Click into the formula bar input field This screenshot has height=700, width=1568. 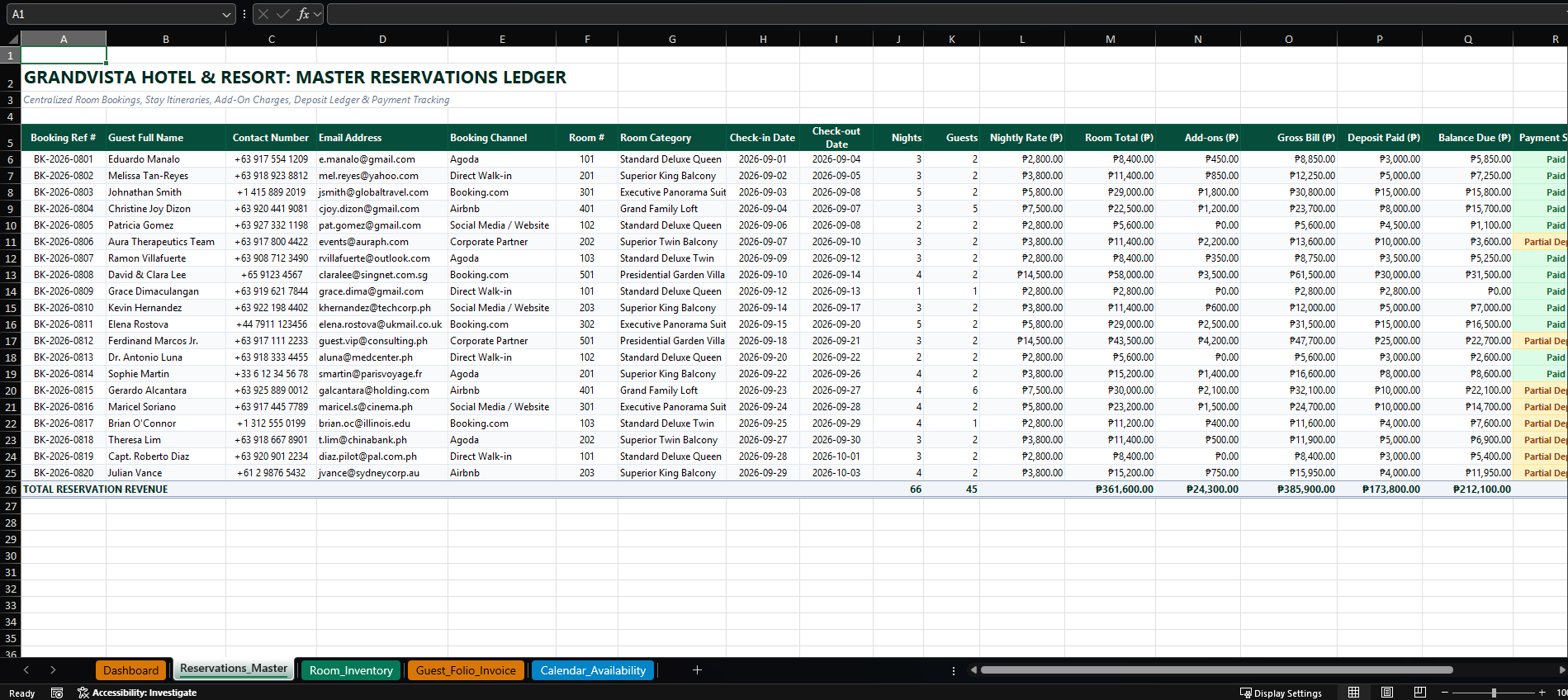946,14
